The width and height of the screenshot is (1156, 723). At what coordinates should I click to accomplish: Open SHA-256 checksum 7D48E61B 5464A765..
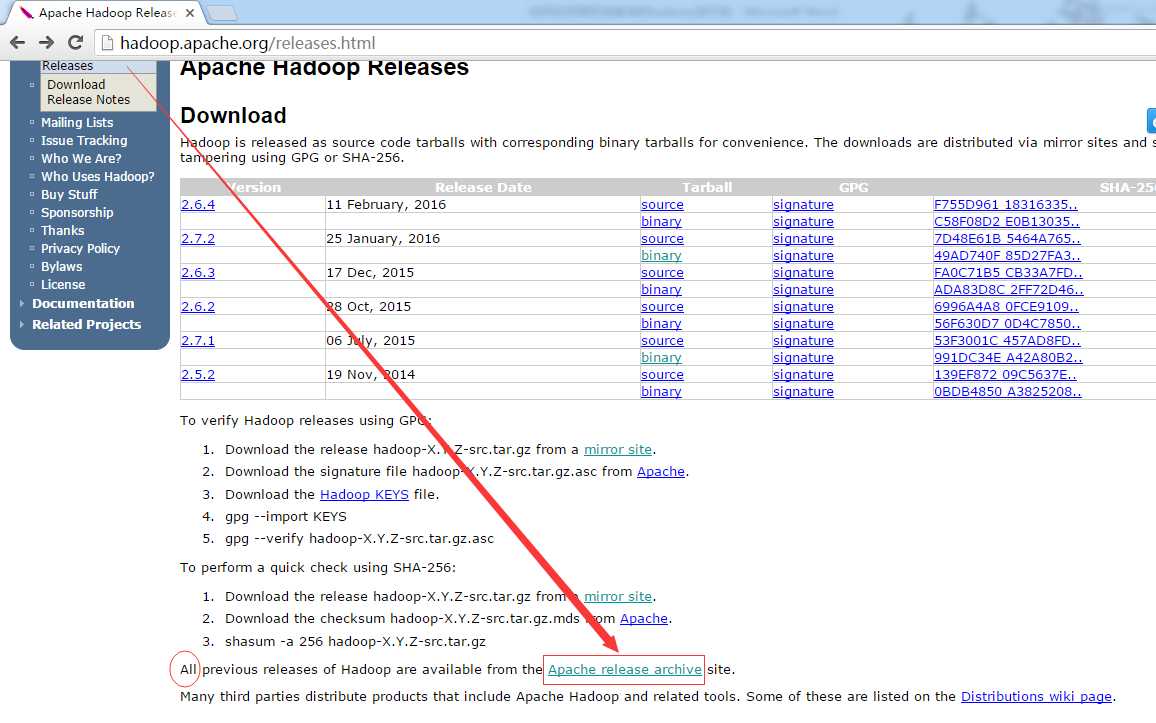(1007, 239)
